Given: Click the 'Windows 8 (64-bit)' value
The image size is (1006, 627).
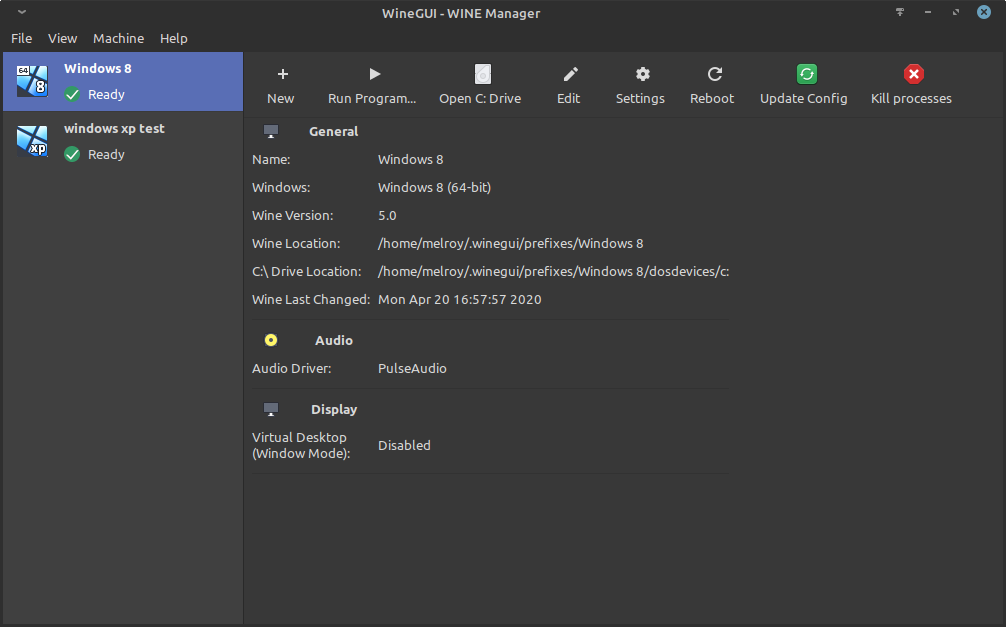Looking at the screenshot, I should click(x=434, y=188).
